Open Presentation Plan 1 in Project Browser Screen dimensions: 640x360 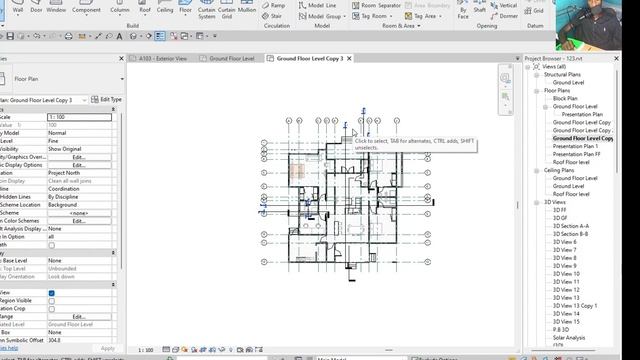point(575,146)
